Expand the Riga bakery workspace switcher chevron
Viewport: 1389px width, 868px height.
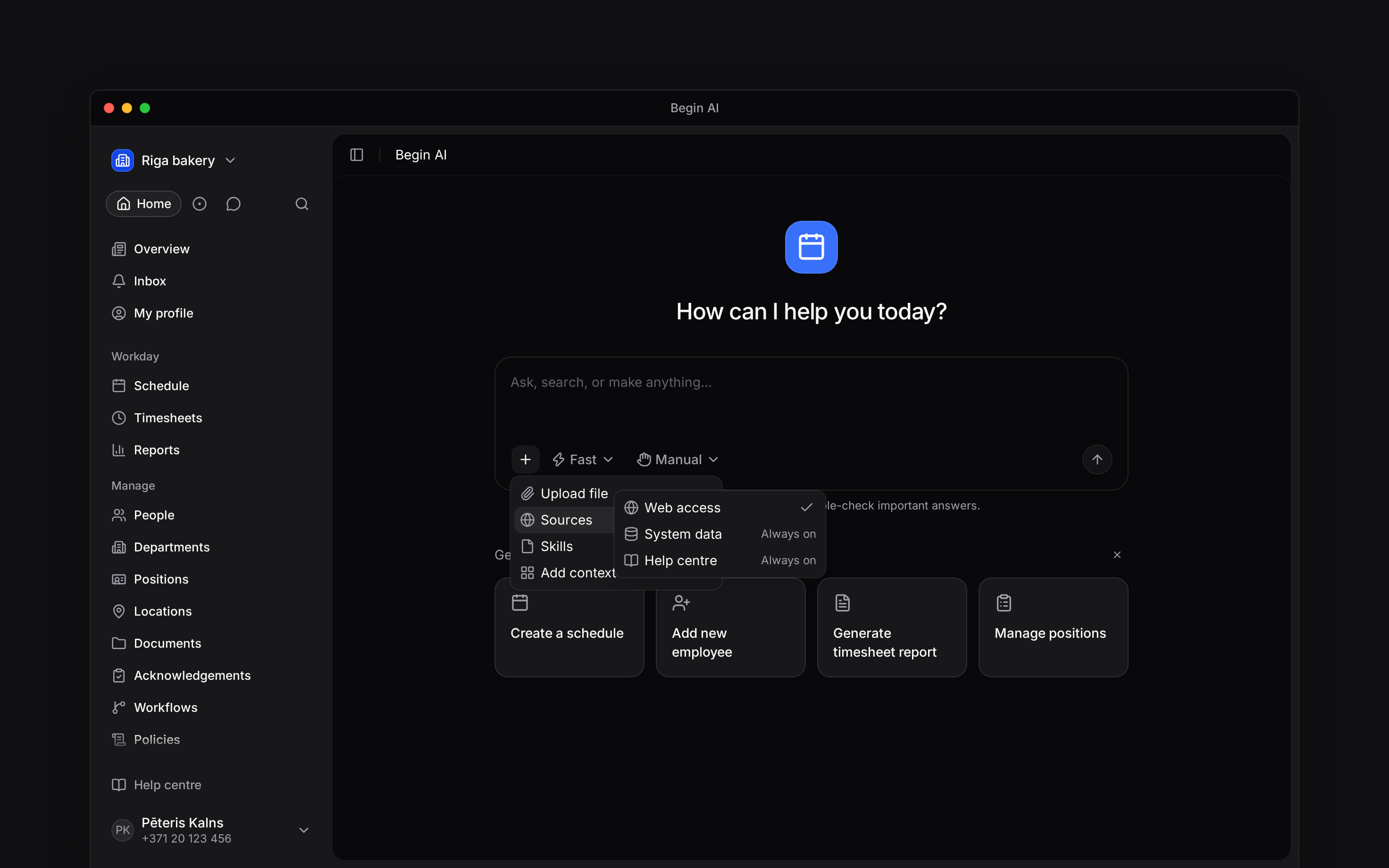click(x=230, y=161)
